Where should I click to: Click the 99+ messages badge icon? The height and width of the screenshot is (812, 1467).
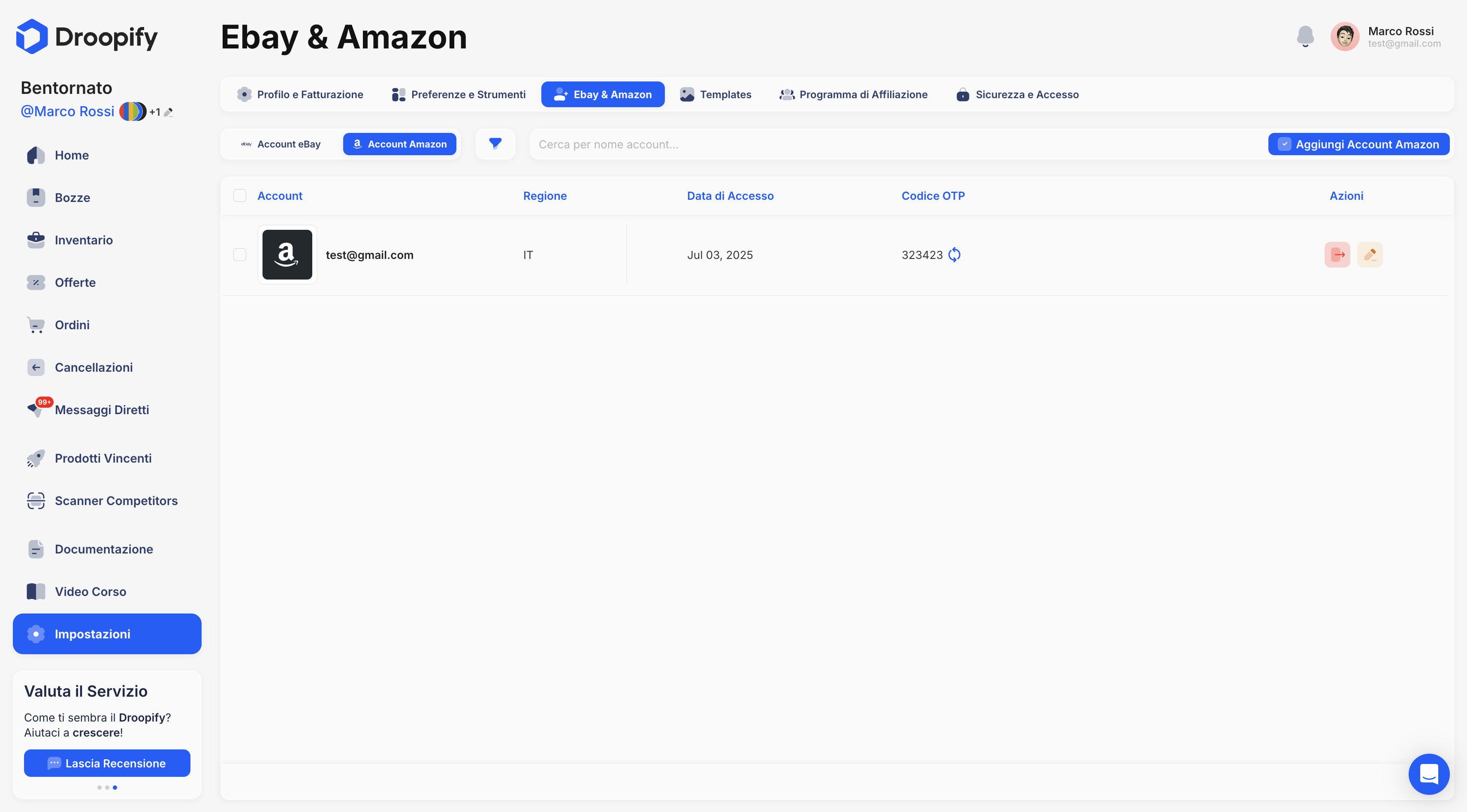tap(44, 402)
